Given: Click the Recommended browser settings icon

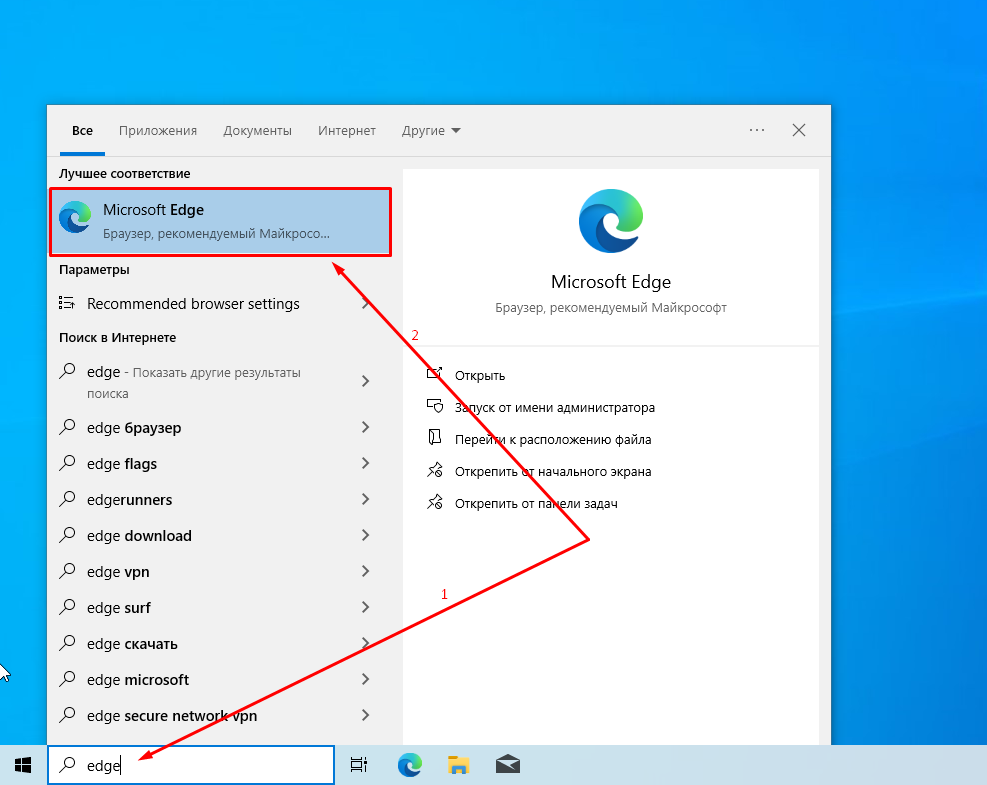Looking at the screenshot, I should (x=67, y=303).
